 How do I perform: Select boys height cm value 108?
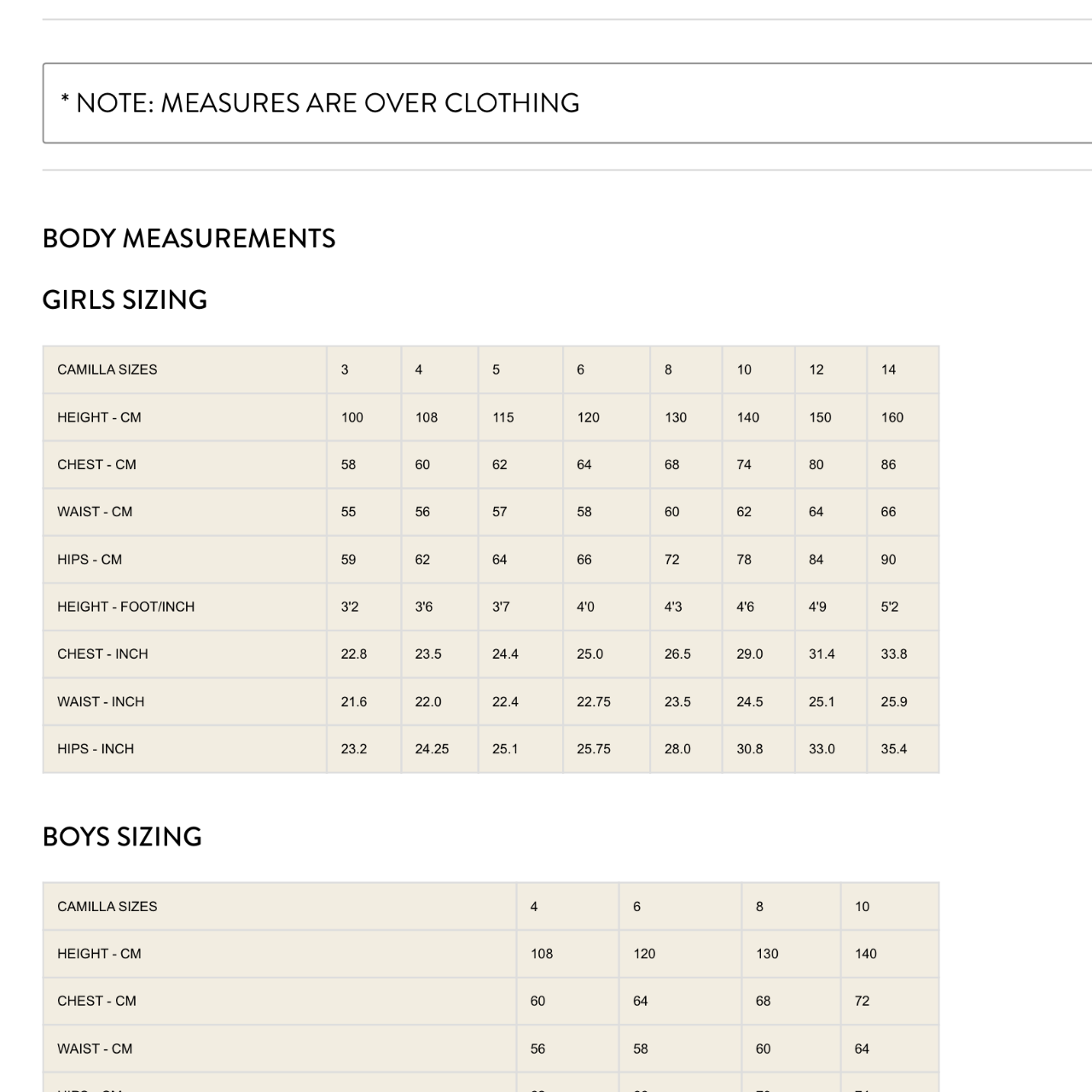[x=542, y=954]
